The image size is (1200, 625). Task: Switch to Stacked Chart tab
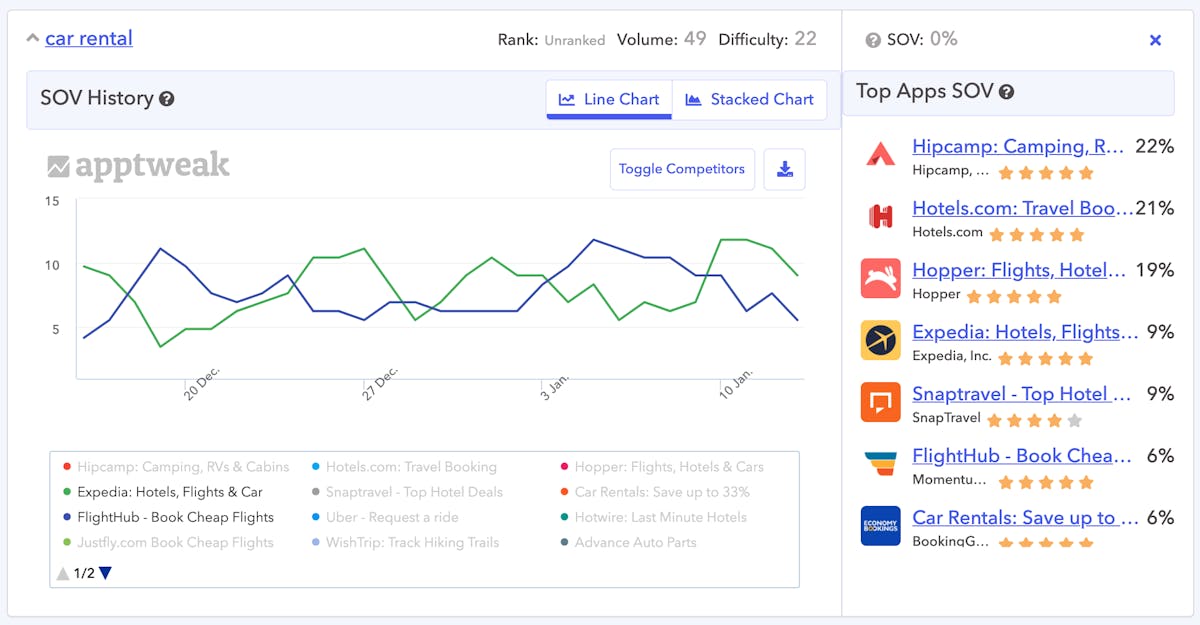(x=750, y=99)
